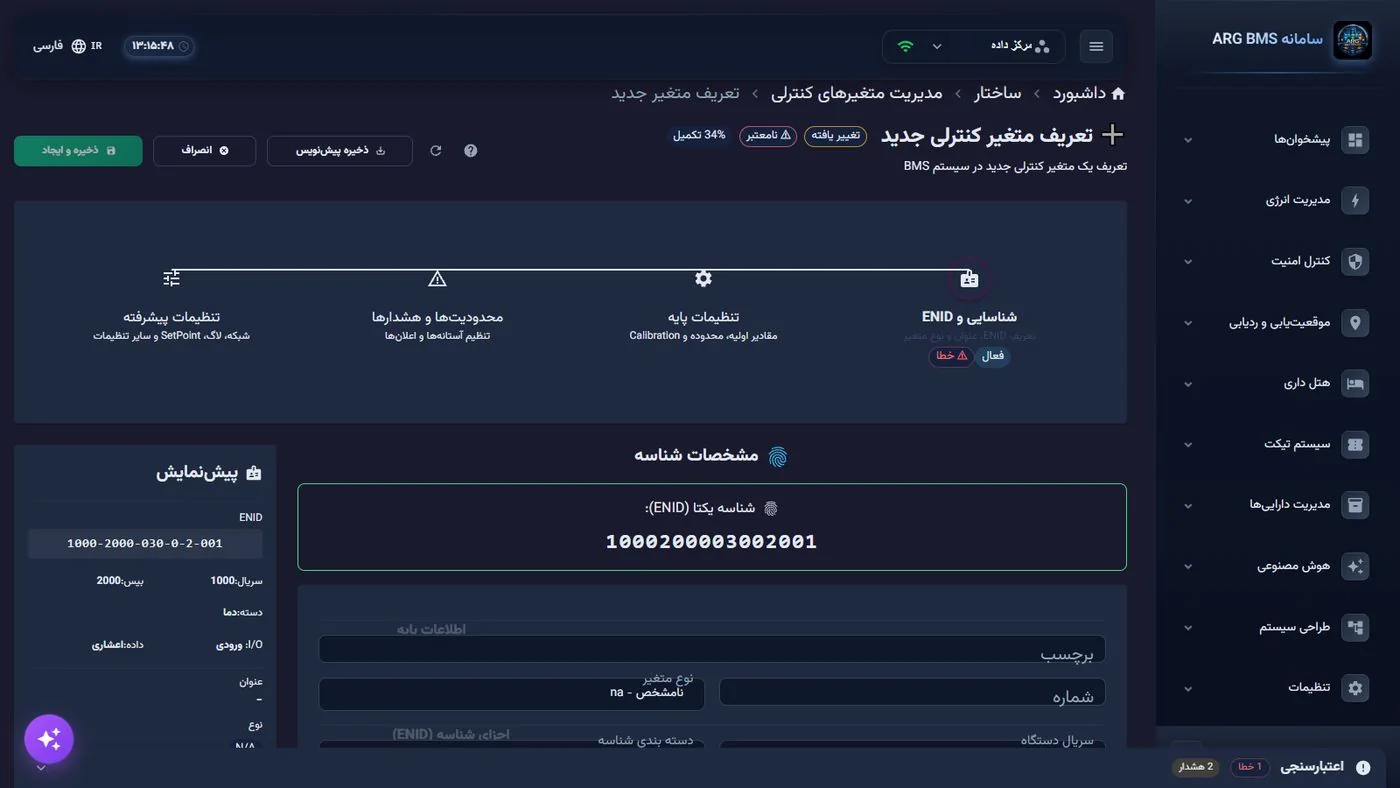
Task: Click the green ذخیره و ایجاد button
Action: pos(78,151)
